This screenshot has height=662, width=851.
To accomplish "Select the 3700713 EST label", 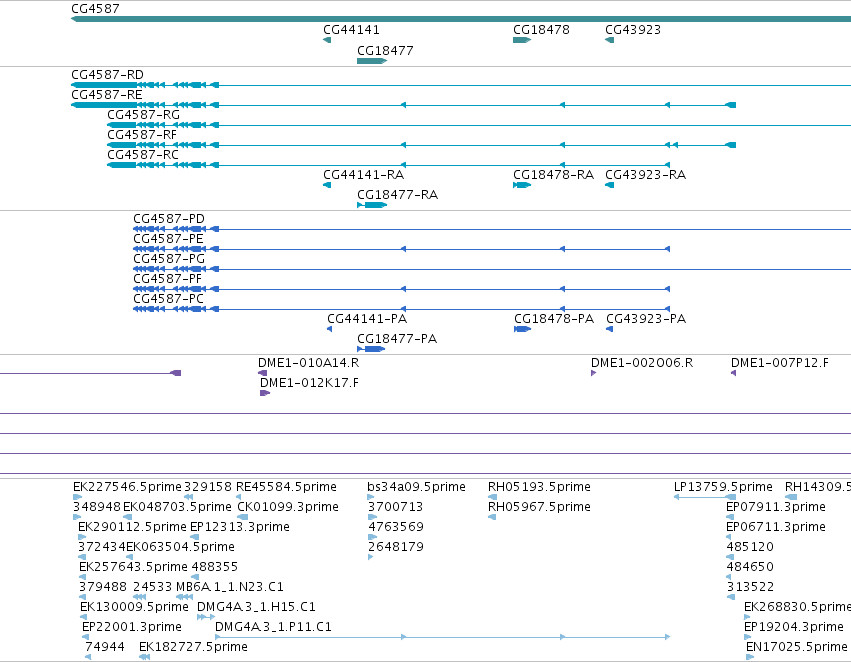I will coord(396,507).
